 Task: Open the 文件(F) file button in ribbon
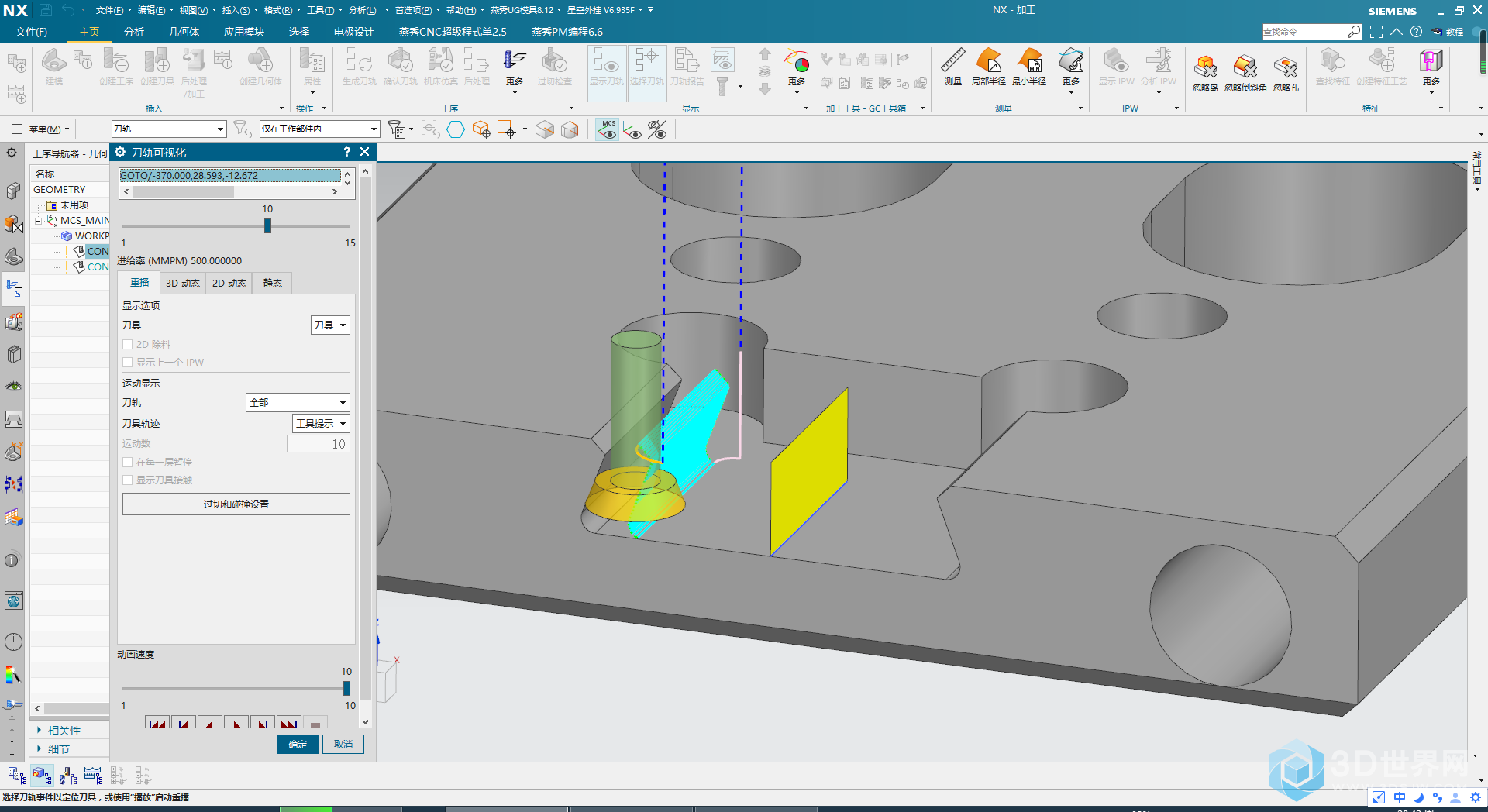pyautogui.click(x=31, y=32)
